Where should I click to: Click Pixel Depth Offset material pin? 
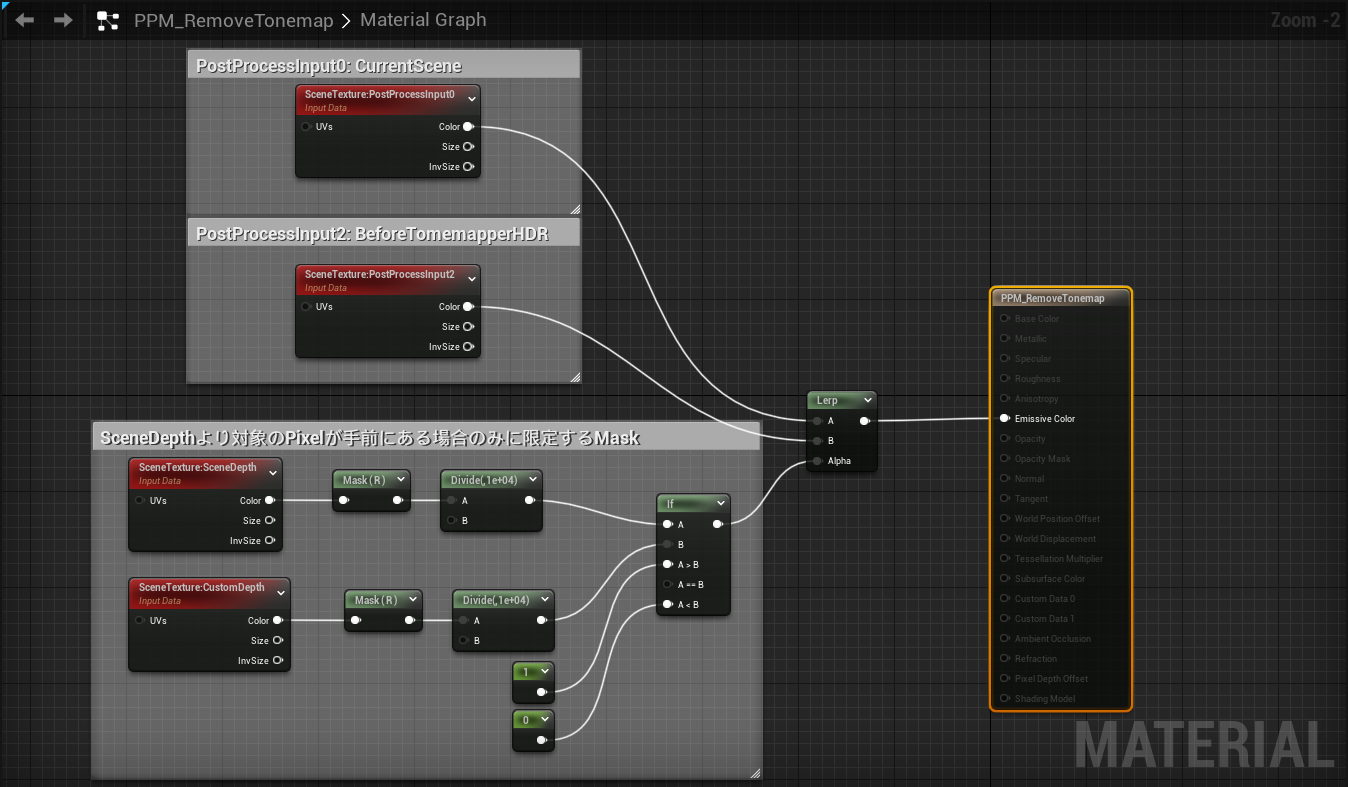coord(1005,679)
